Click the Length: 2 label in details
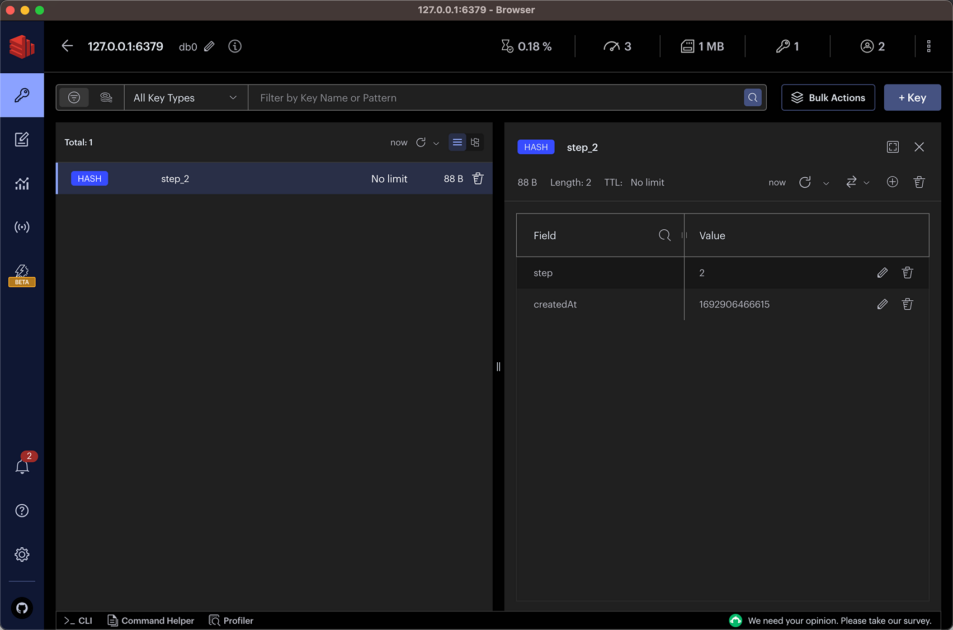This screenshot has height=630, width=953. (x=570, y=182)
